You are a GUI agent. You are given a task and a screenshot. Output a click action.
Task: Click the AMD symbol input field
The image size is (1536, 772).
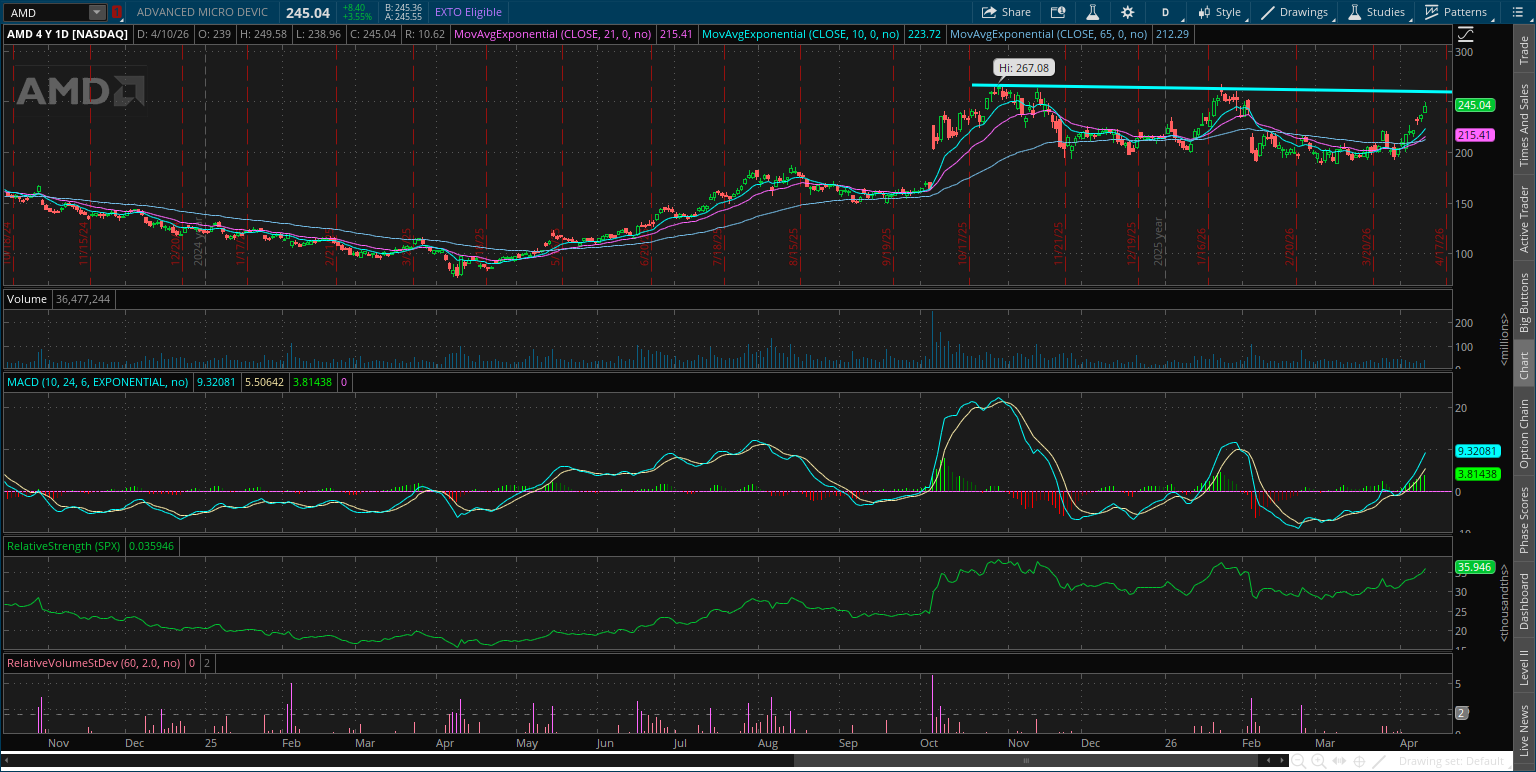click(x=45, y=12)
